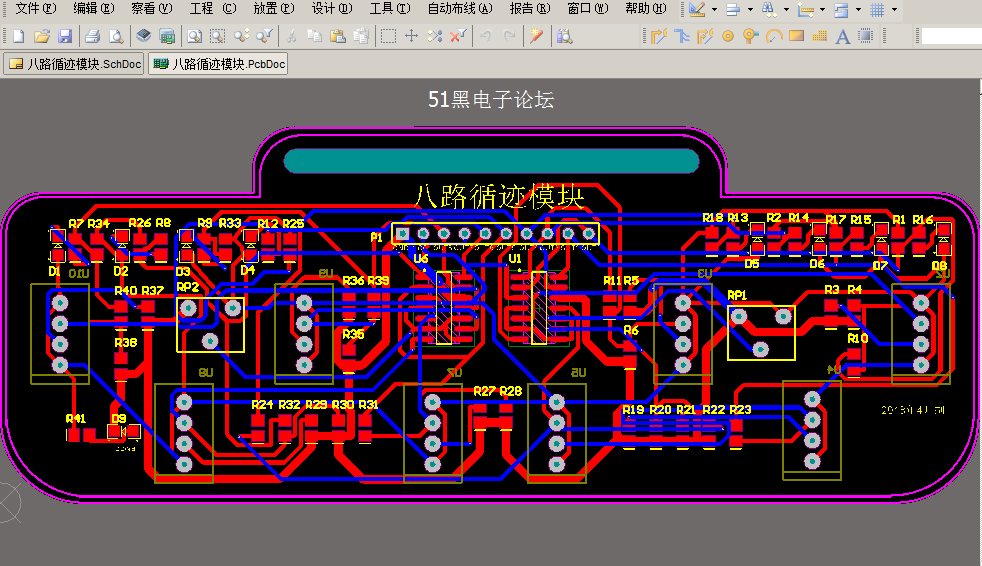Clear the current filter icon
Screen dimensions: 982x566
pyautogui.click(x=458, y=36)
